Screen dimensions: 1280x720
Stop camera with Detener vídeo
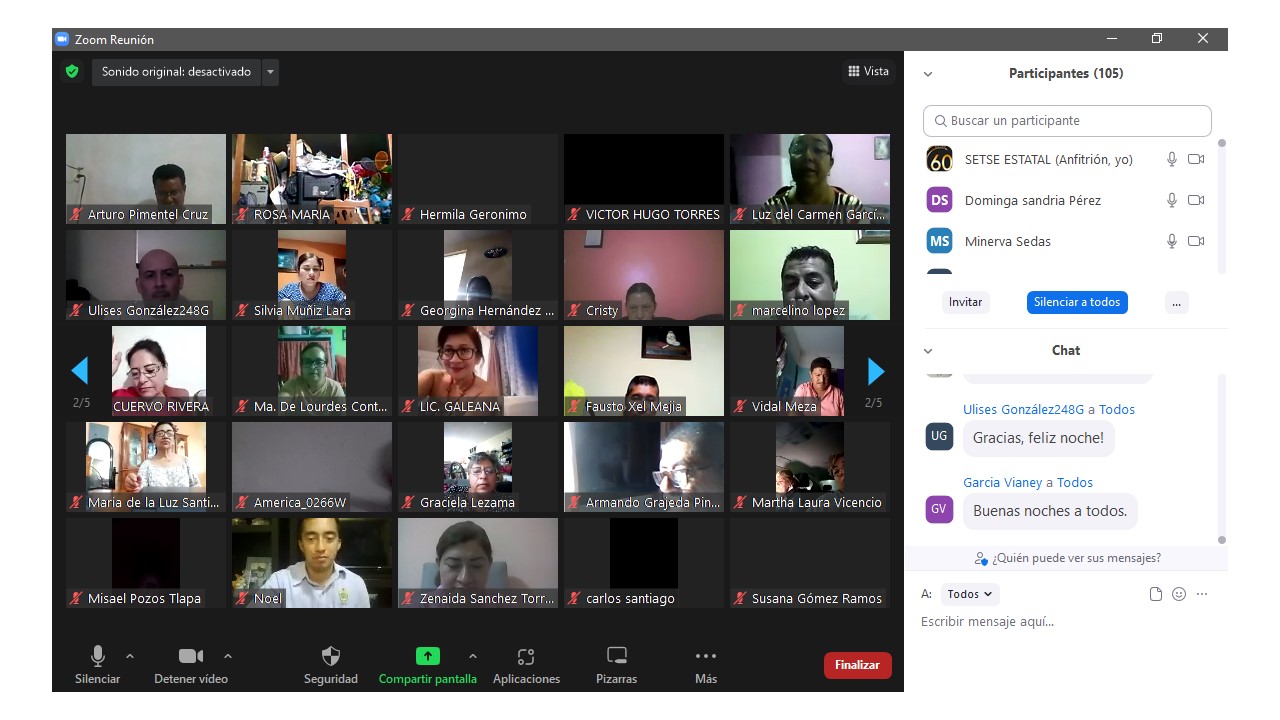191,665
